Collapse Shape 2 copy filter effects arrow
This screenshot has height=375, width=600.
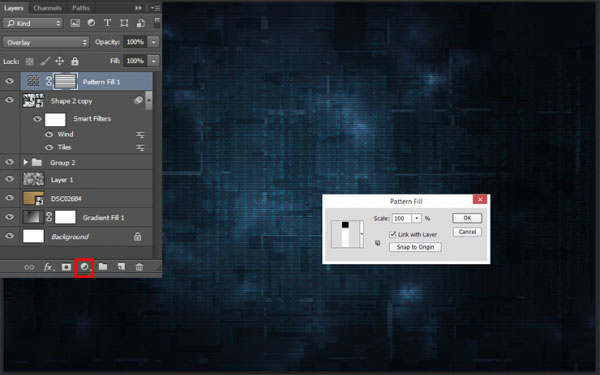click(x=148, y=100)
